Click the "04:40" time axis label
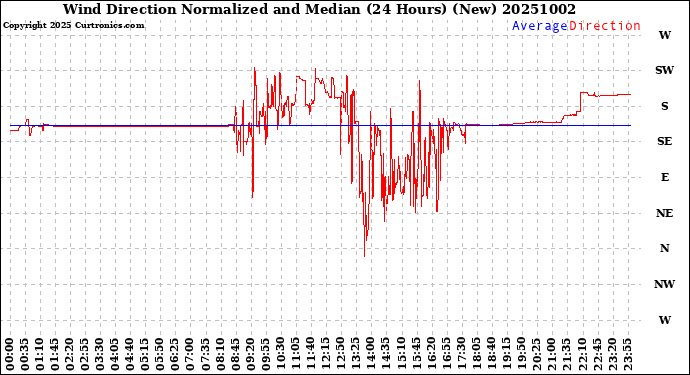Screen dimensions: 690x375 [x=130, y=354]
